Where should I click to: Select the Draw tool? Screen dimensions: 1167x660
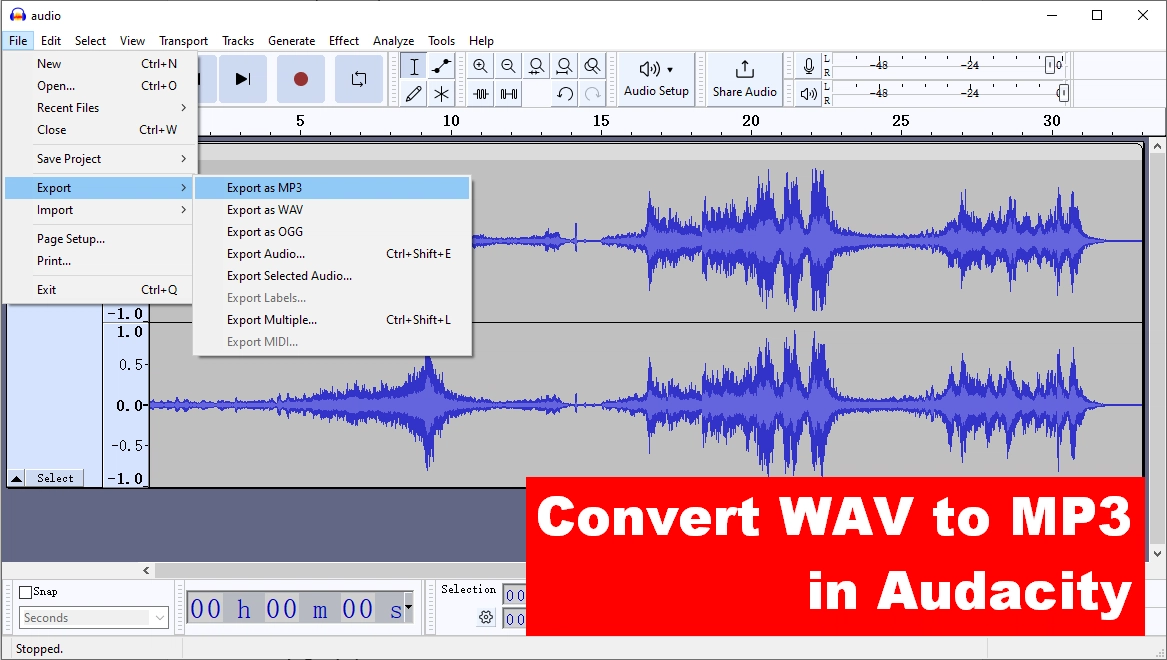(x=413, y=93)
